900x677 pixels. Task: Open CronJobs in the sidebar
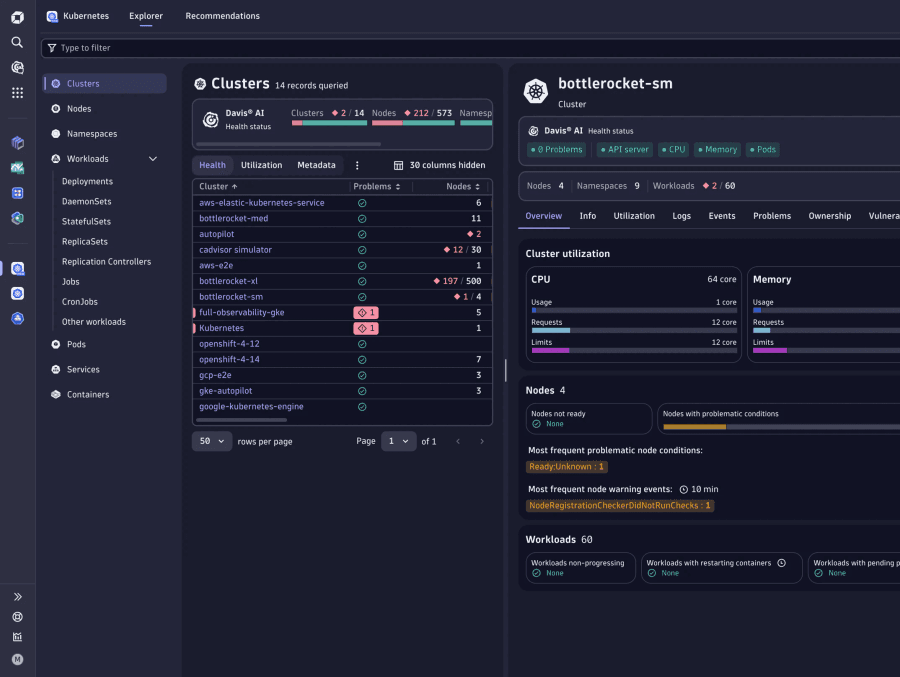point(80,302)
